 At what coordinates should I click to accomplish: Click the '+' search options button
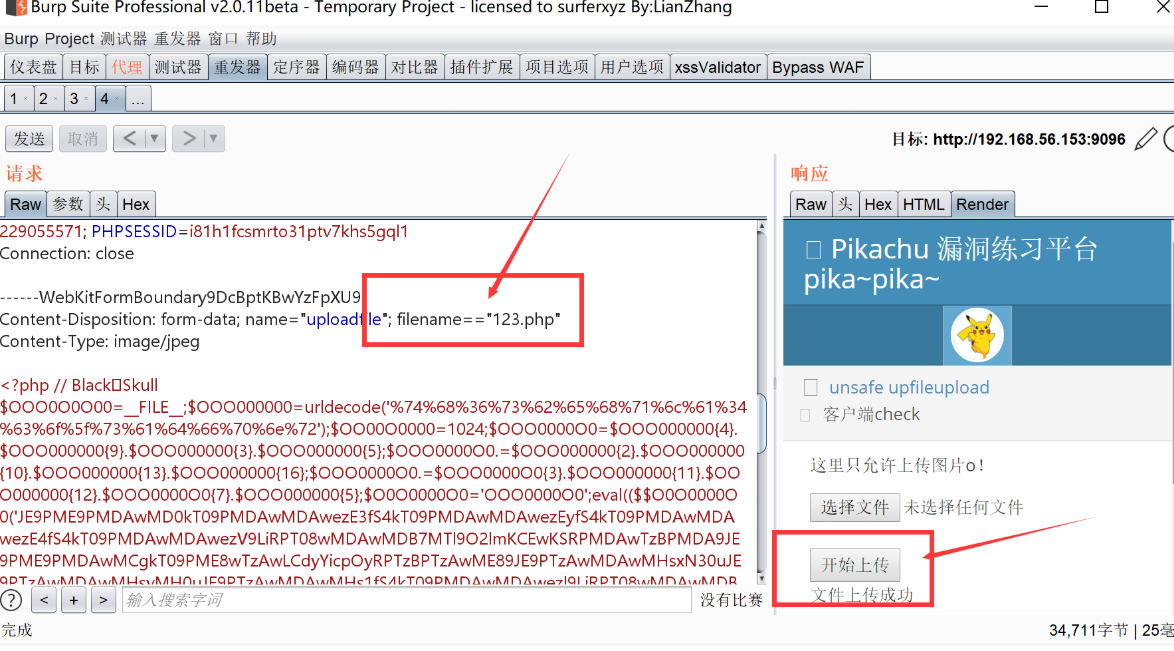pos(73,600)
